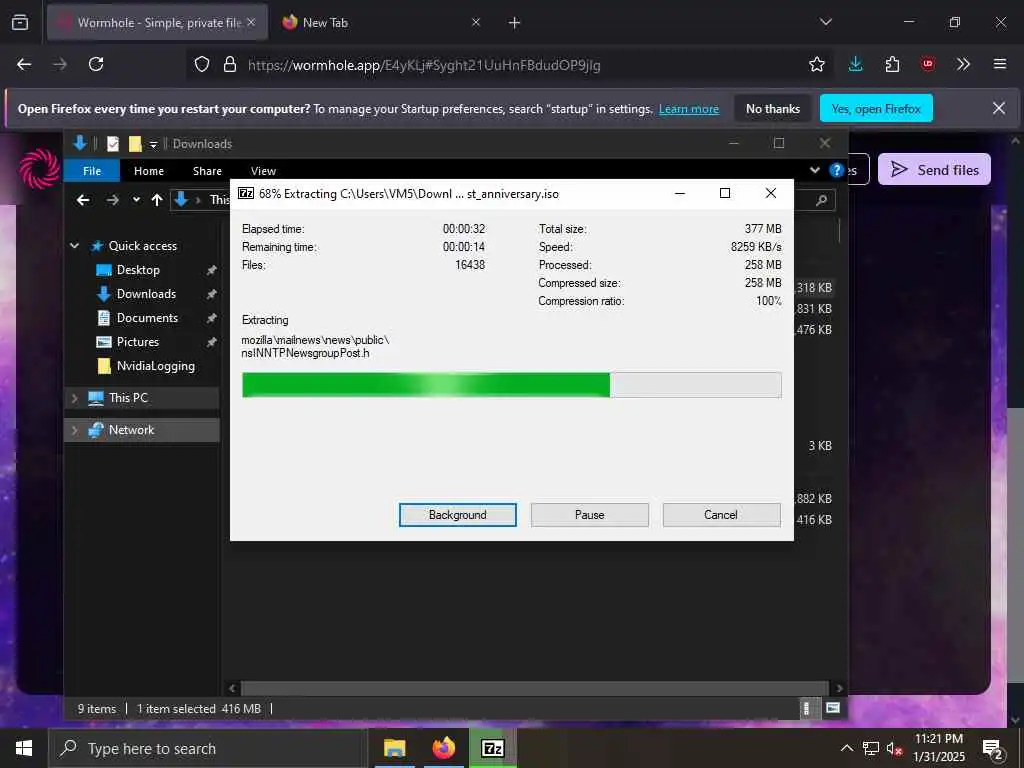Open recent locations dropdown in Explorer

(x=136, y=200)
